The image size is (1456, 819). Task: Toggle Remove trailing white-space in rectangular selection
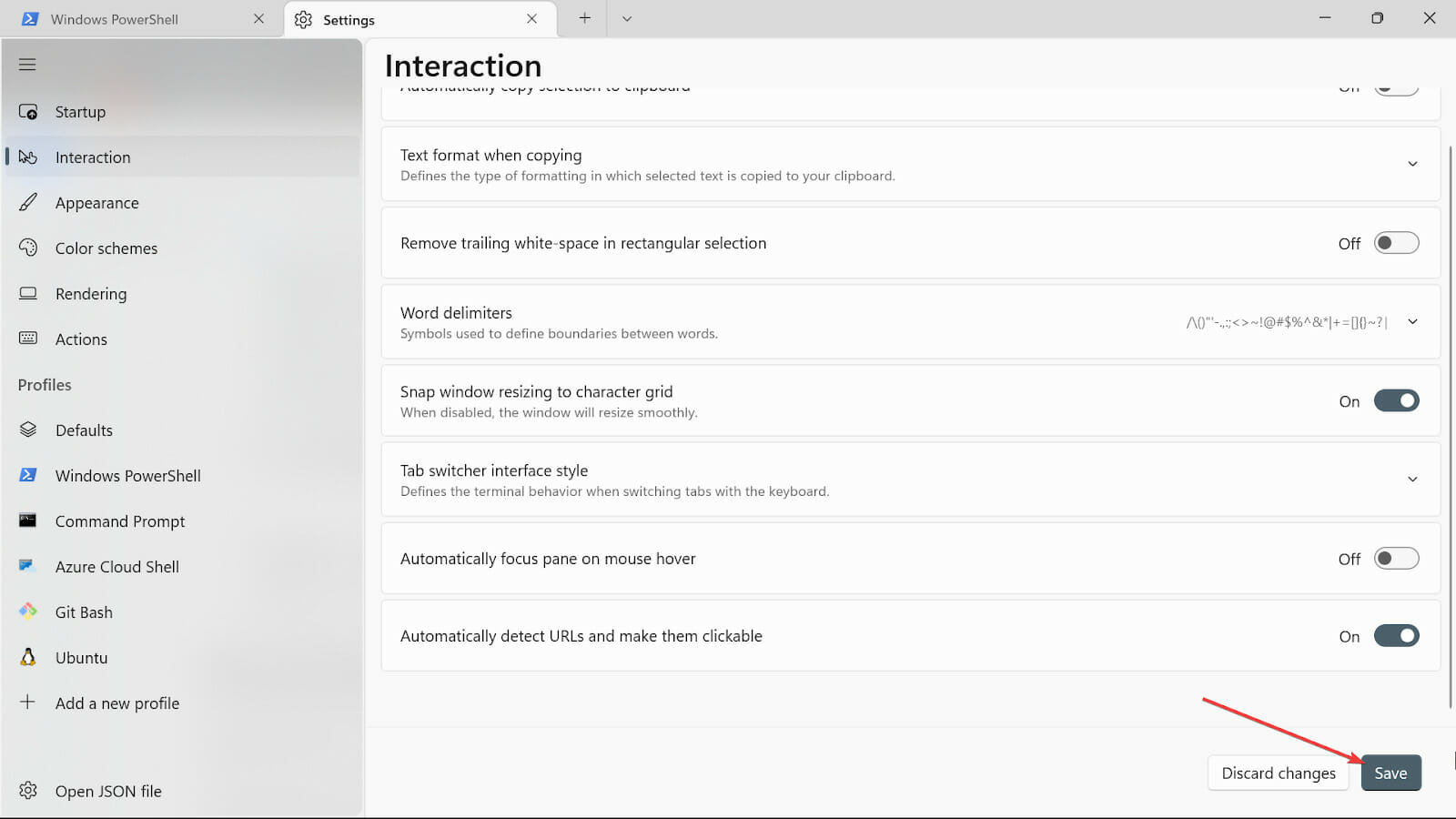click(x=1396, y=243)
